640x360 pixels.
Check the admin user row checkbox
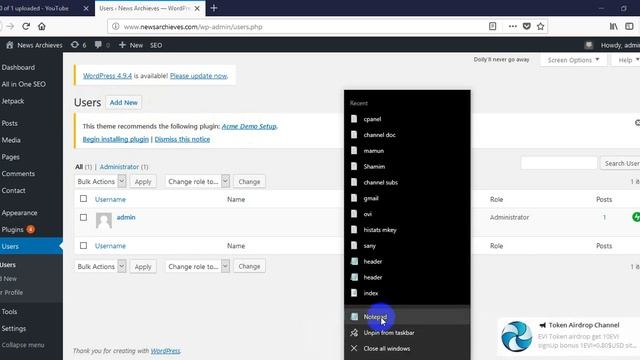(83, 217)
